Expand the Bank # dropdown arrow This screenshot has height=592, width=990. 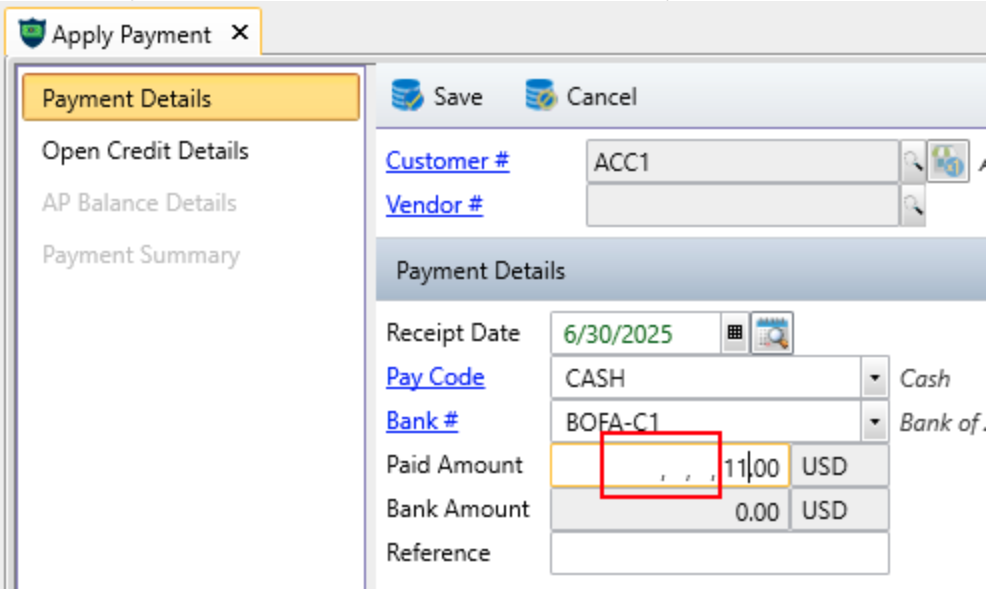pyautogui.click(x=875, y=422)
